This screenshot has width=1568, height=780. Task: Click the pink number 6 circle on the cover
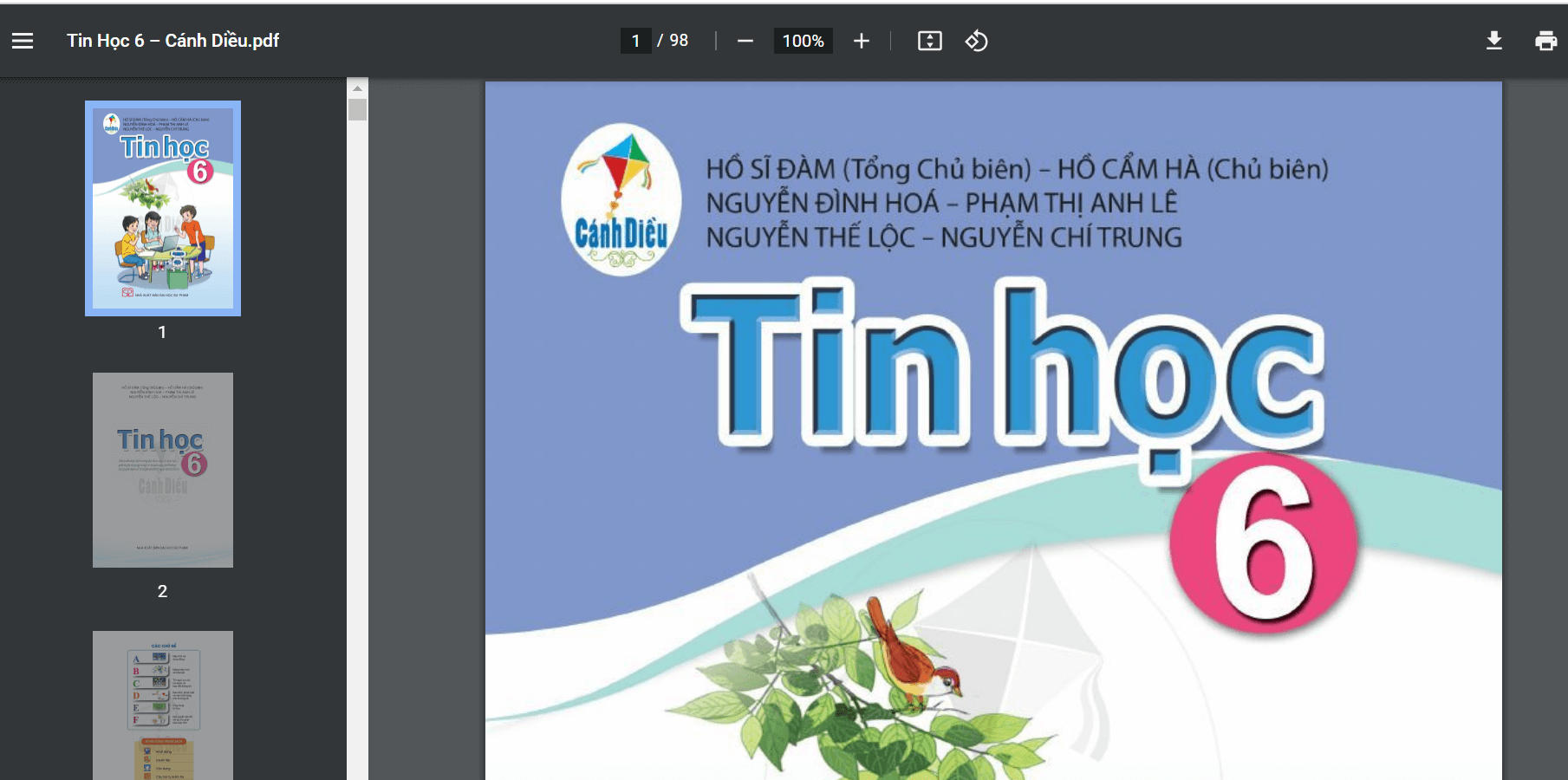click(x=1264, y=542)
